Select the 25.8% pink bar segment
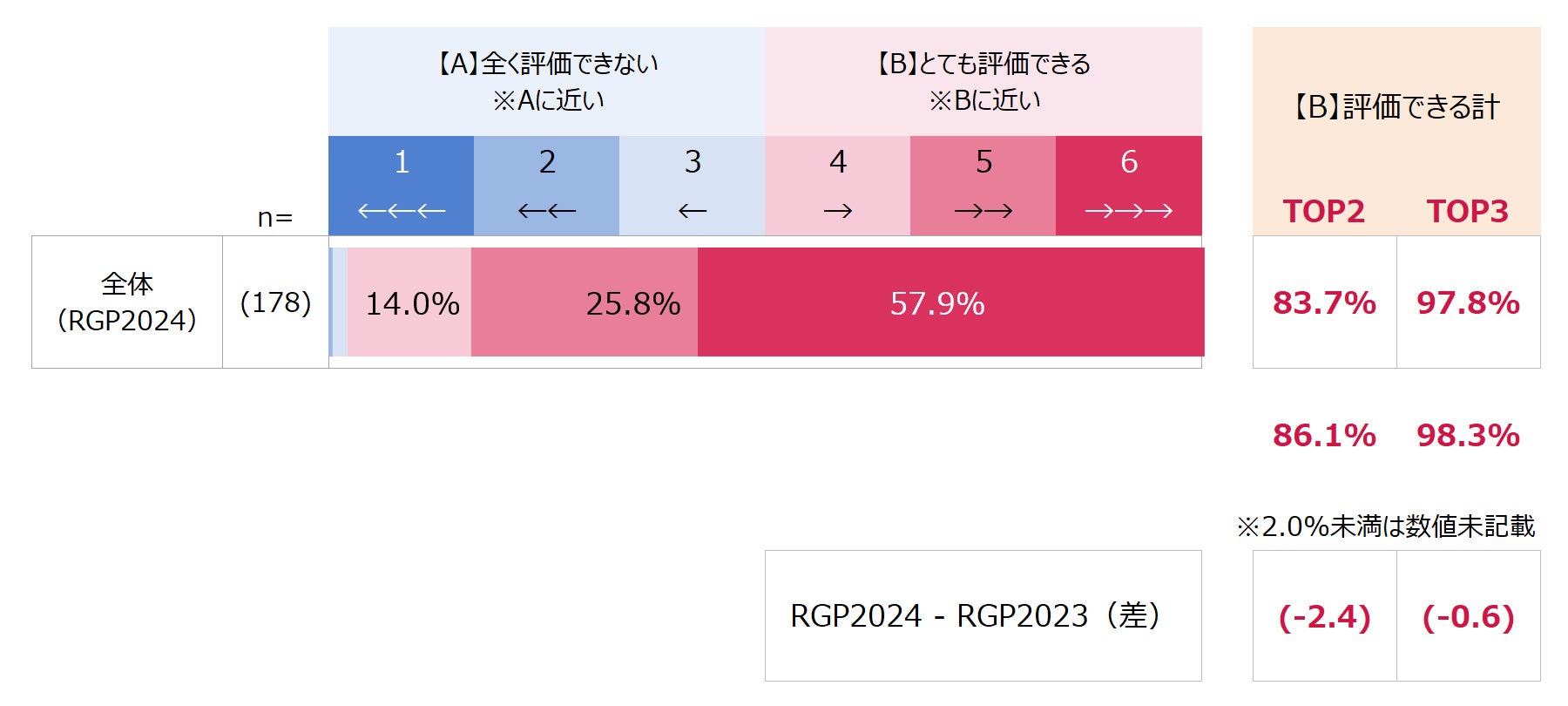Screen dimensions: 1568x706 [x=584, y=302]
